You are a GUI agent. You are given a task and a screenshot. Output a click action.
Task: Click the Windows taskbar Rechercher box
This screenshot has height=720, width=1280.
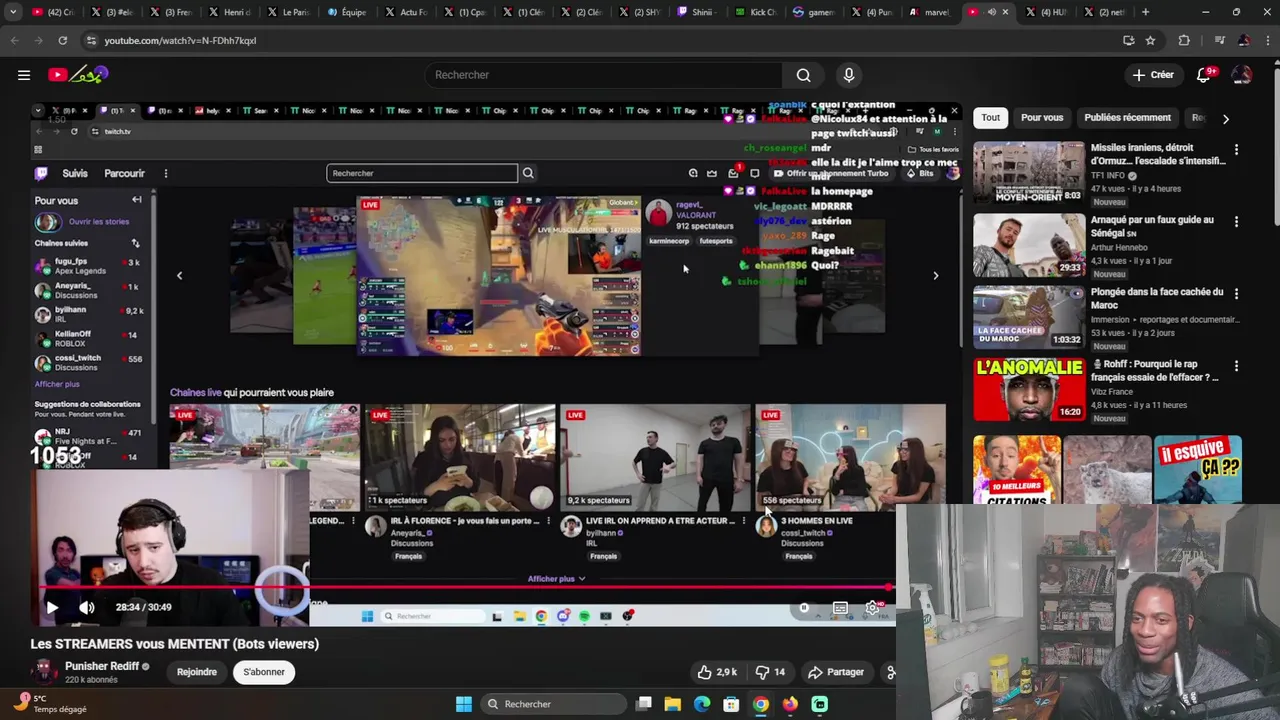pyautogui.click(x=553, y=704)
